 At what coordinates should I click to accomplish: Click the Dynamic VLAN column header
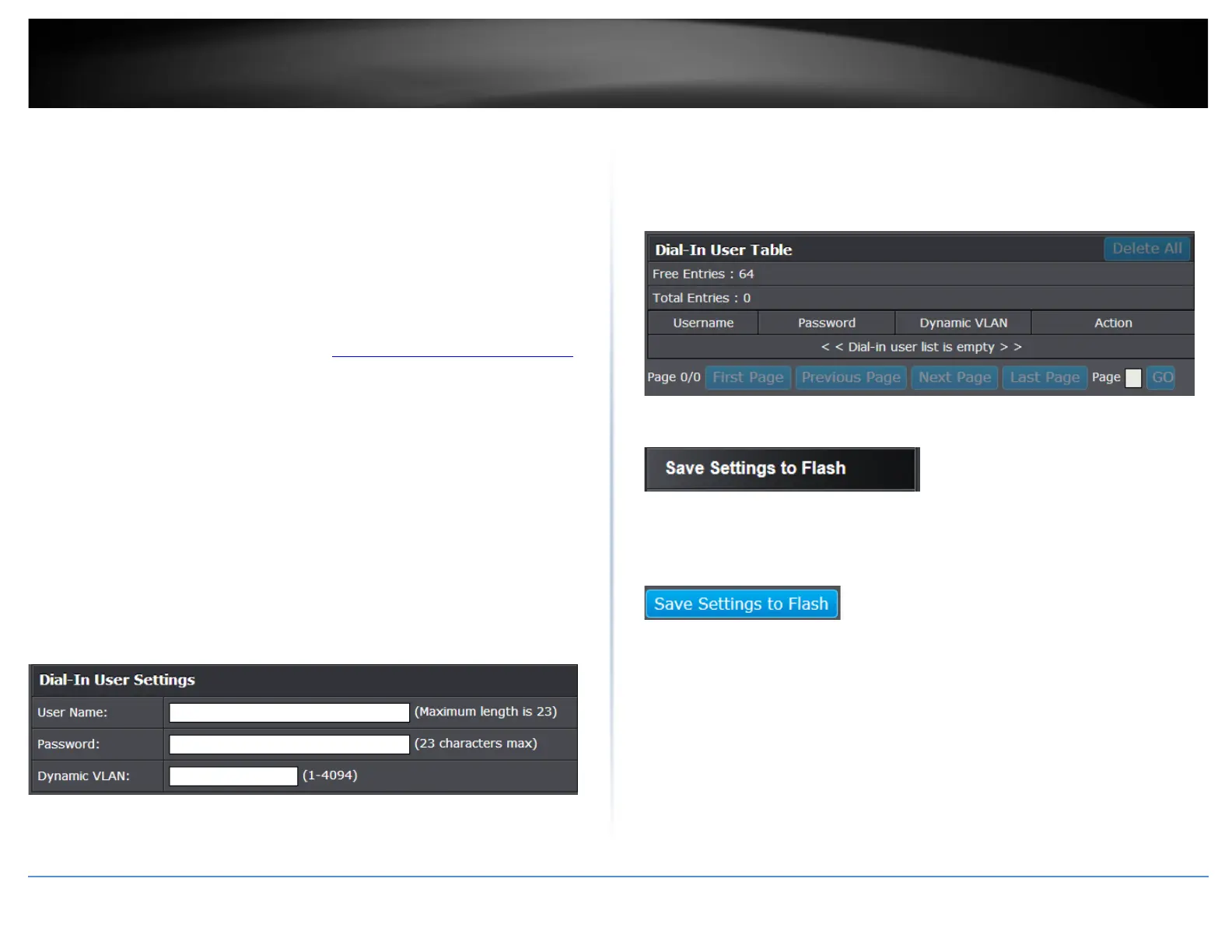pos(964,323)
